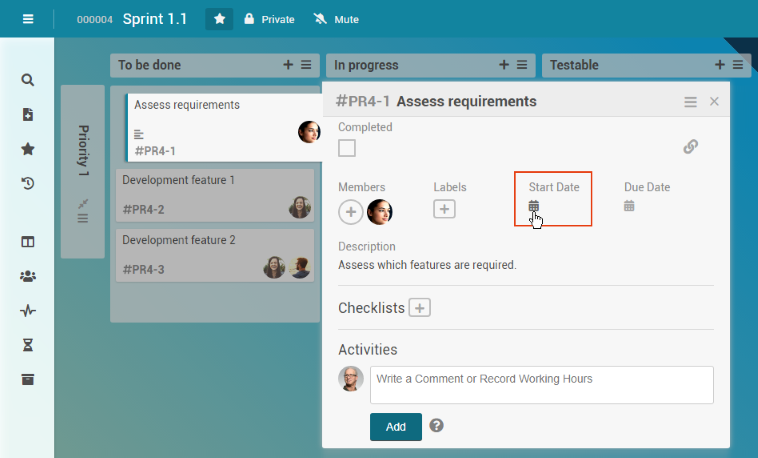This screenshot has height=458, width=758.
Task: Open the archive box icon in sidebar
Action: 28,378
